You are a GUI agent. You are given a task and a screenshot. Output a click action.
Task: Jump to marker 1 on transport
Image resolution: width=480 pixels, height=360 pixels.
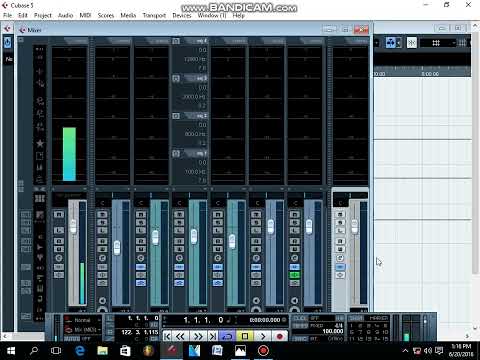[x=352, y=326]
